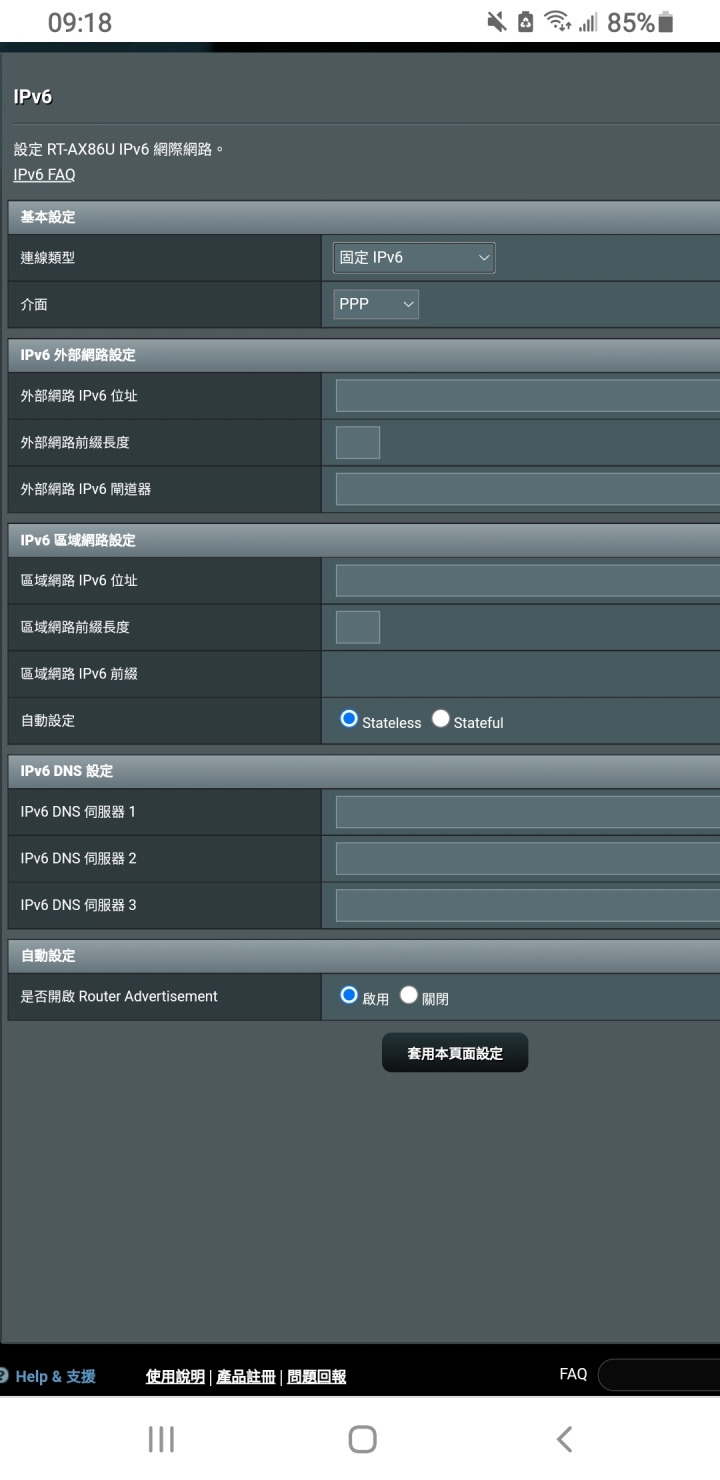The width and height of the screenshot is (720, 1480).
Task: Select the Stateful radio button
Action: [441, 719]
